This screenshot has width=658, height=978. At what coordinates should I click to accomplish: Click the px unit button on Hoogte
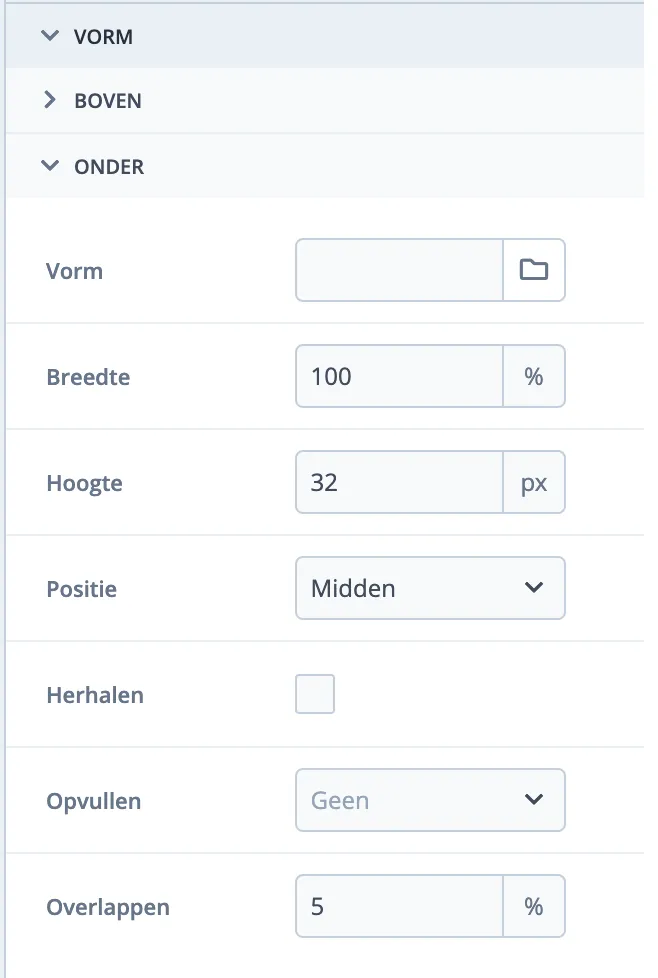coord(534,482)
